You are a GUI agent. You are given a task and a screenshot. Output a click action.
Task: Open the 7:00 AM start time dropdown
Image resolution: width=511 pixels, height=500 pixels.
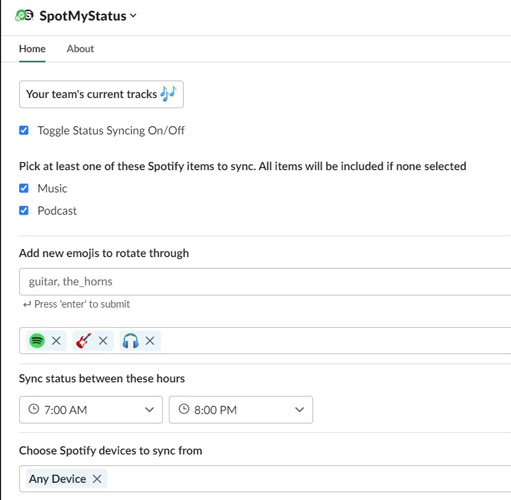click(91, 410)
